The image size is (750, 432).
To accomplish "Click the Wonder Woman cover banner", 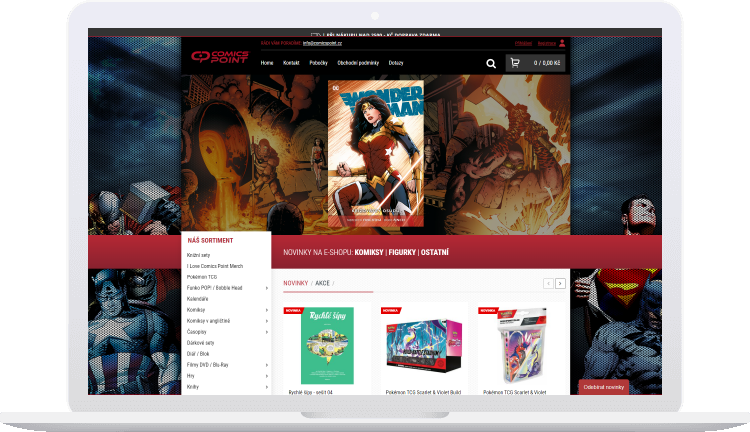I will pos(375,154).
